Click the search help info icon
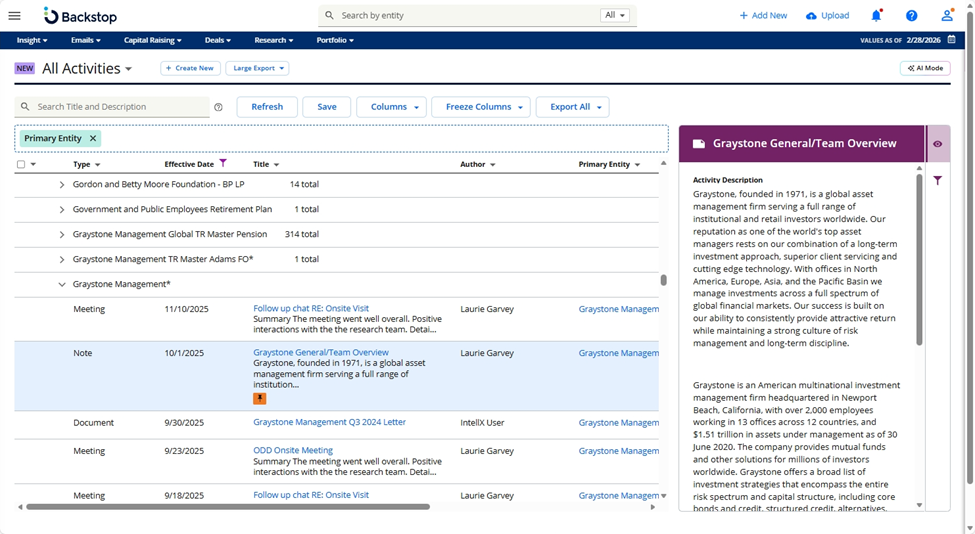Image resolution: width=975 pixels, height=534 pixels. 218,107
